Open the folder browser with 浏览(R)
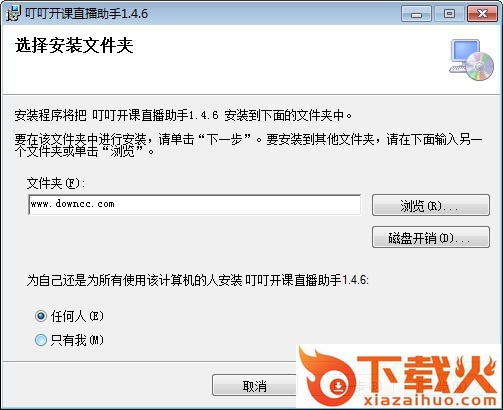503x410 pixels. pos(431,205)
